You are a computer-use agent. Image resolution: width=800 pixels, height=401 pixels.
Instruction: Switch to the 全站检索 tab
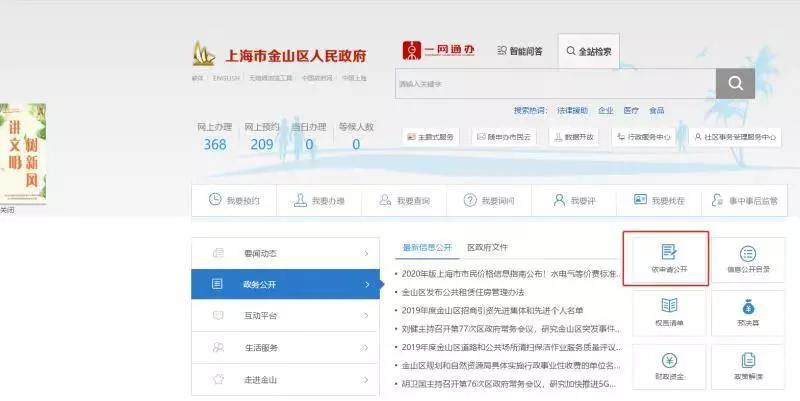point(589,51)
